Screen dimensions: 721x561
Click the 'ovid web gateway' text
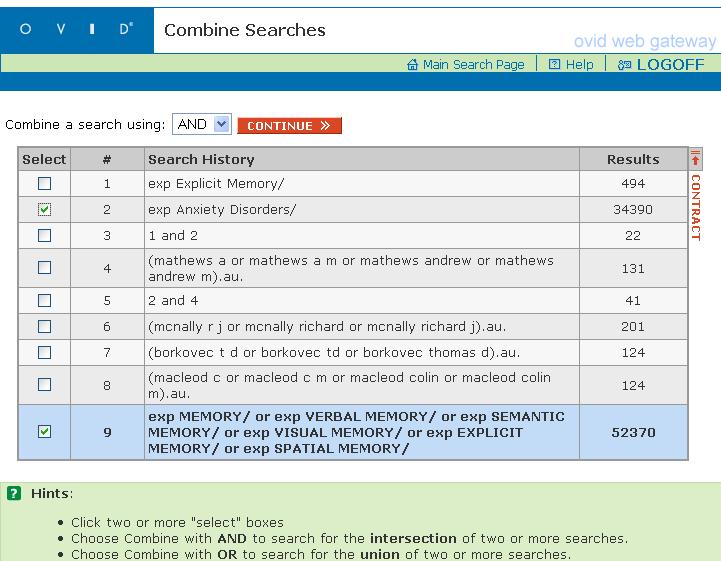click(x=645, y=41)
